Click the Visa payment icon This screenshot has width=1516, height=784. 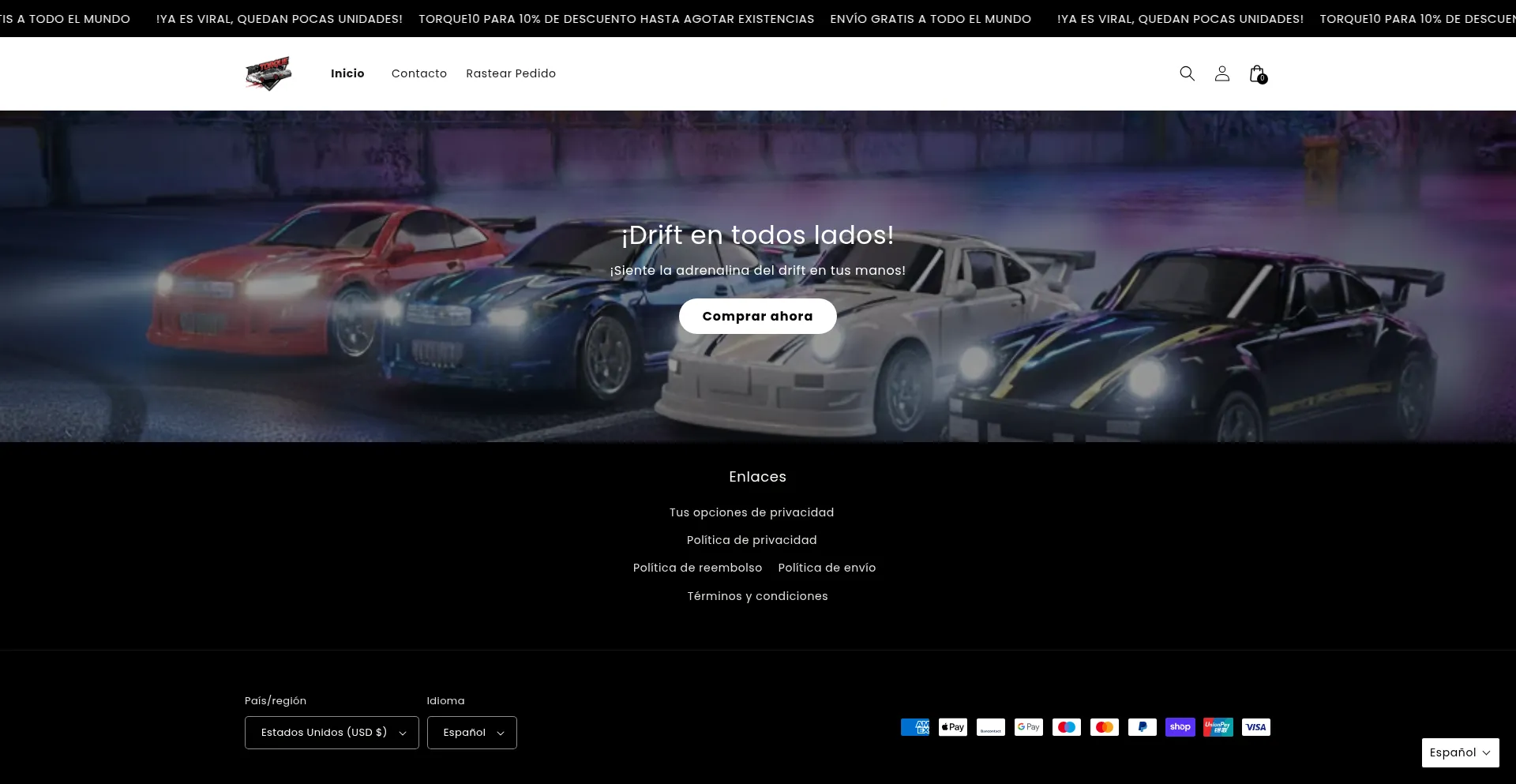(1255, 727)
